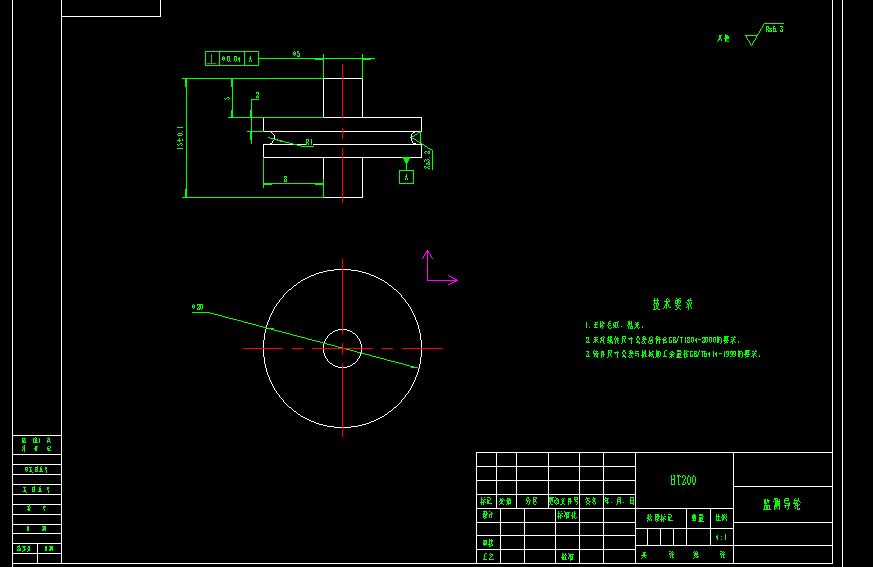Click the Ra3.2 roughness note near groove
873x567 pixels.
(428, 159)
